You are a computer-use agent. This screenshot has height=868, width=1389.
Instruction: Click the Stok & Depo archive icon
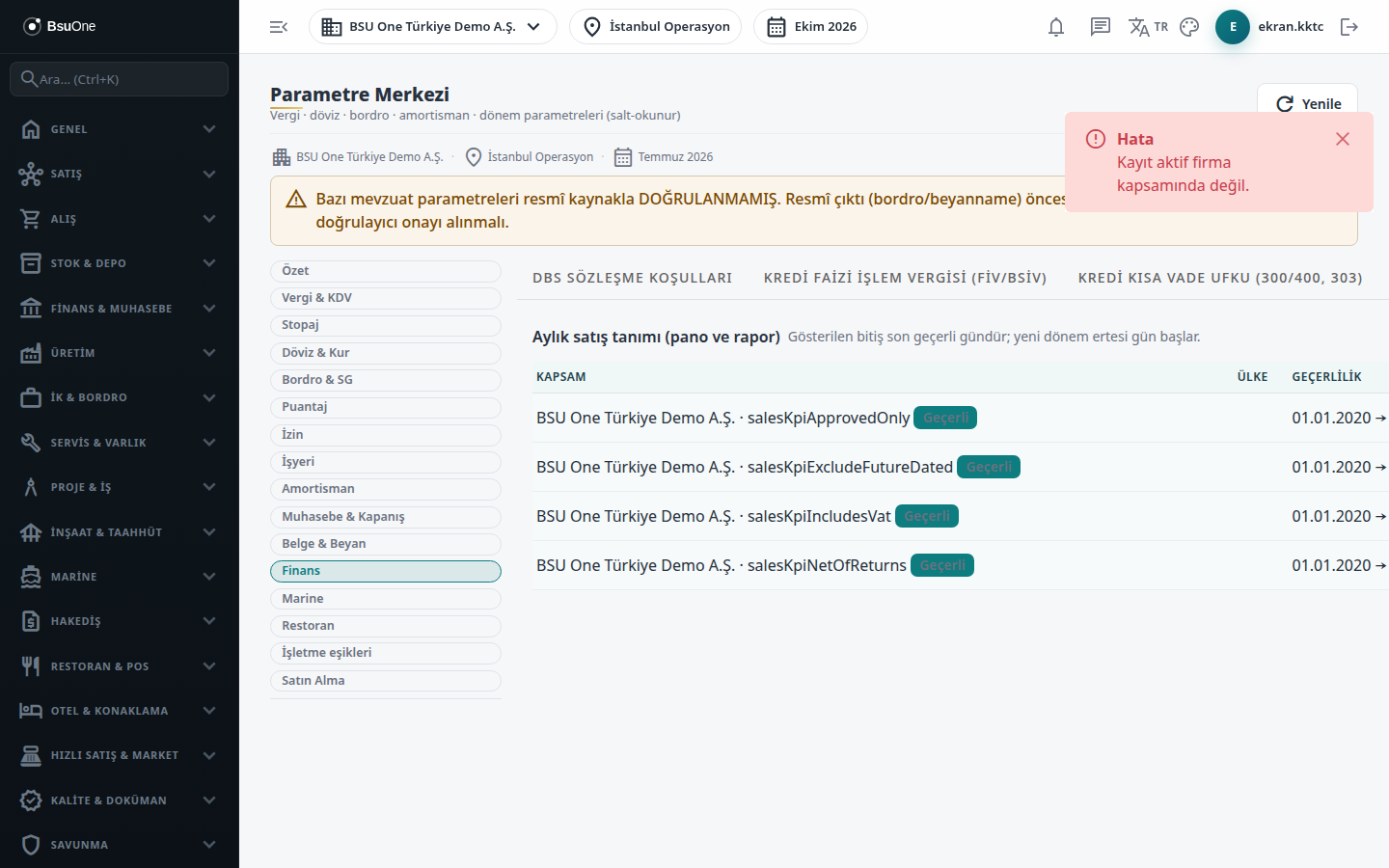pos(31,263)
